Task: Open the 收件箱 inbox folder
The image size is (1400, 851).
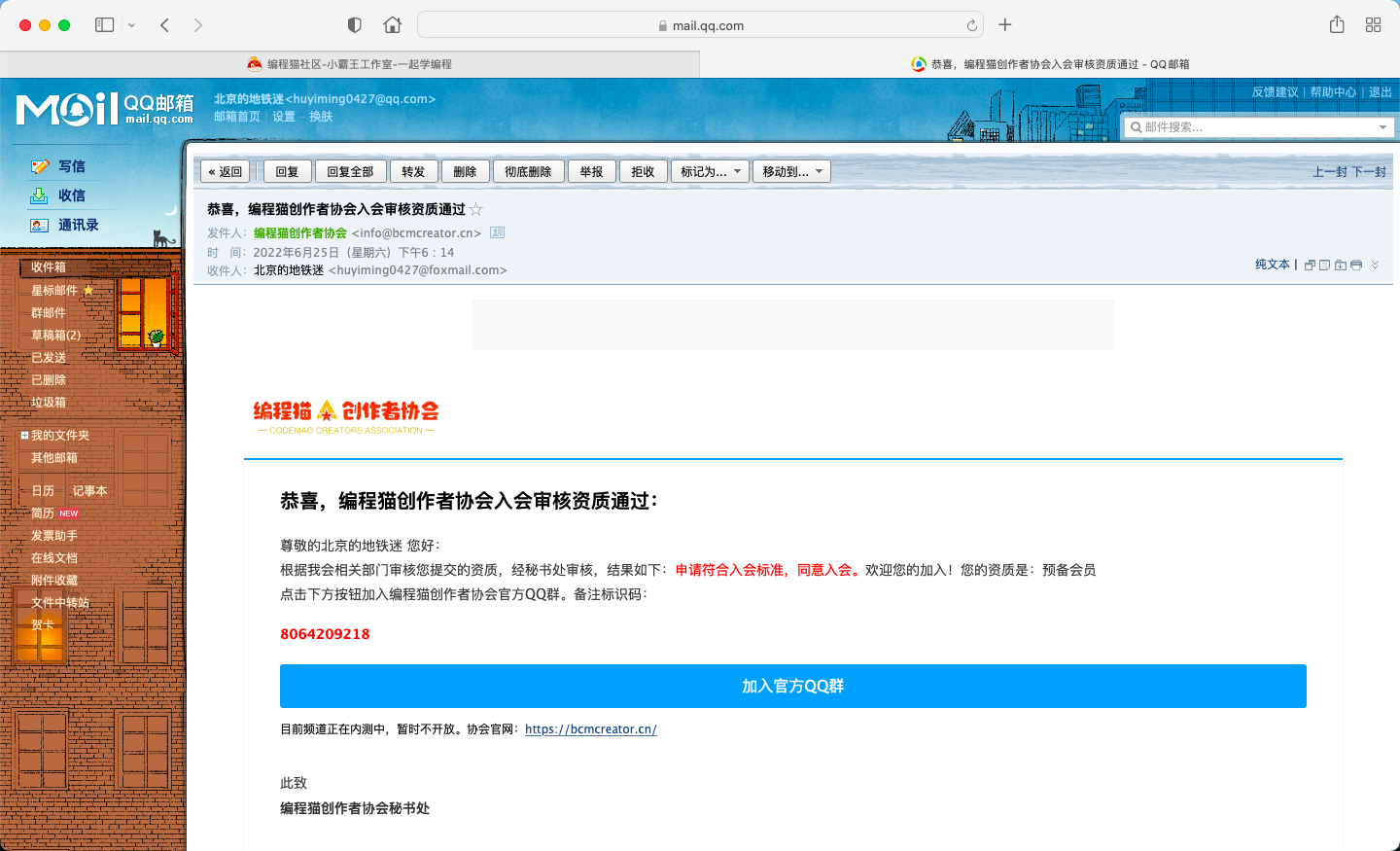Action: tap(49, 267)
